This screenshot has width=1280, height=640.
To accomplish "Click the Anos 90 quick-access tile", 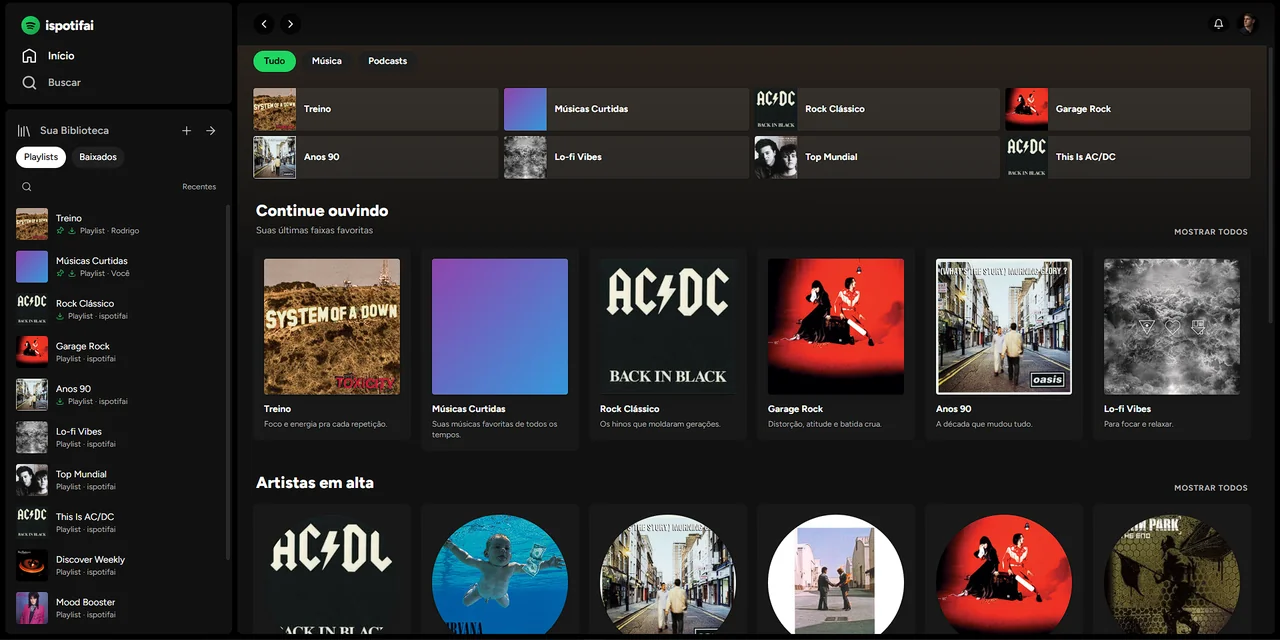I will pyautogui.click(x=375, y=157).
